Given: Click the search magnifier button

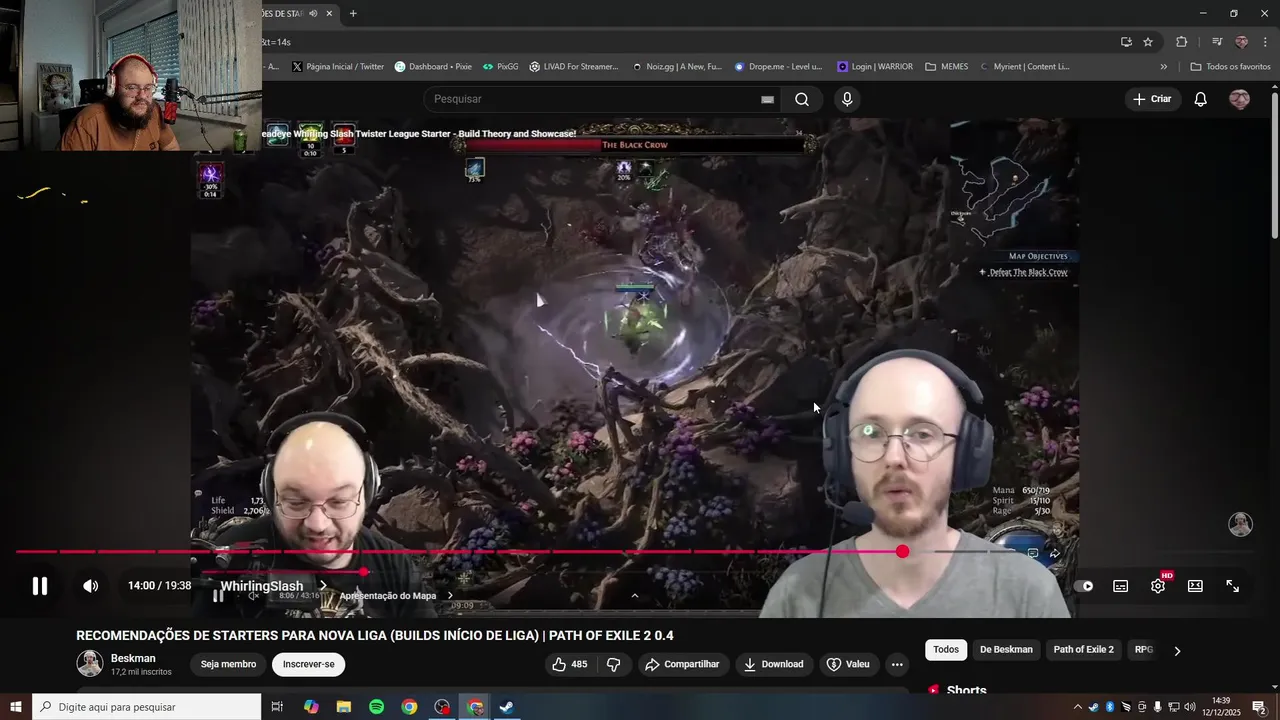Looking at the screenshot, I should 802,99.
